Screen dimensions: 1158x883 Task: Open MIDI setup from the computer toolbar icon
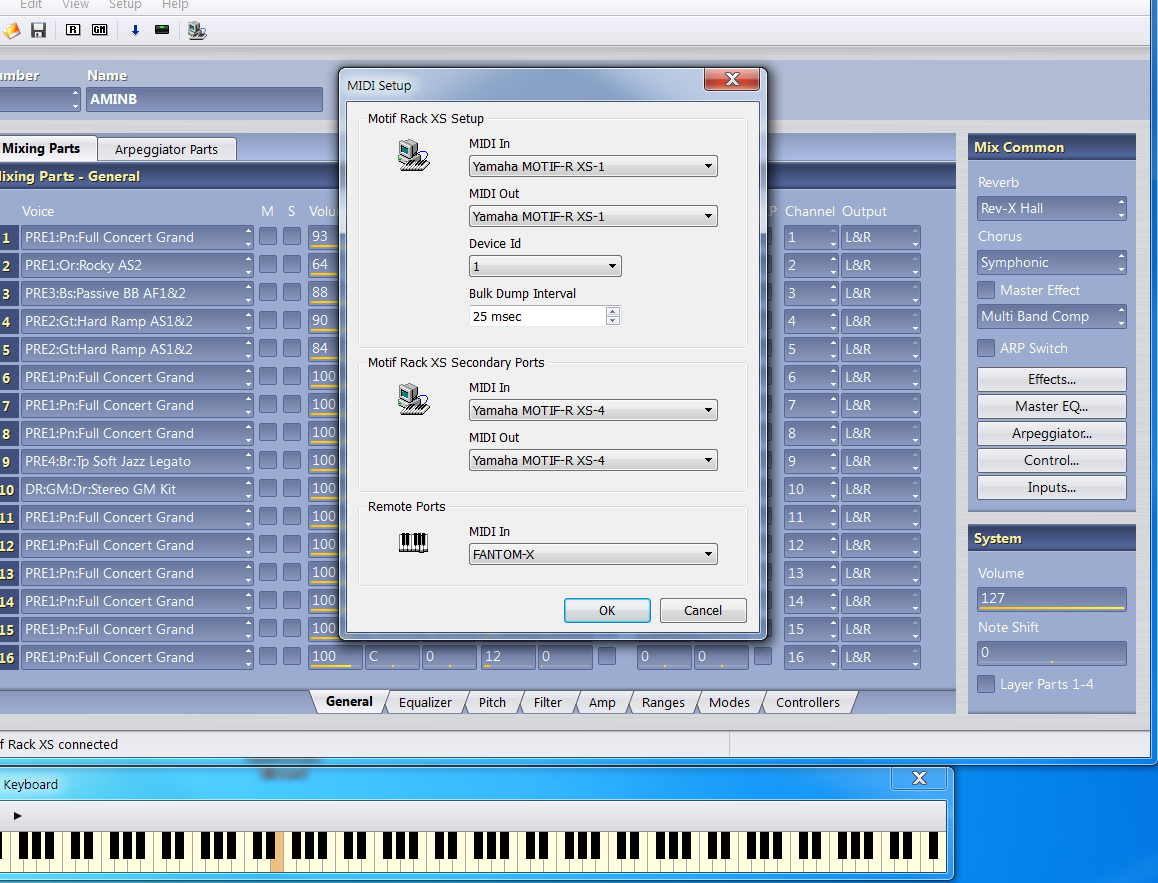pyautogui.click(x=196, y=30)
